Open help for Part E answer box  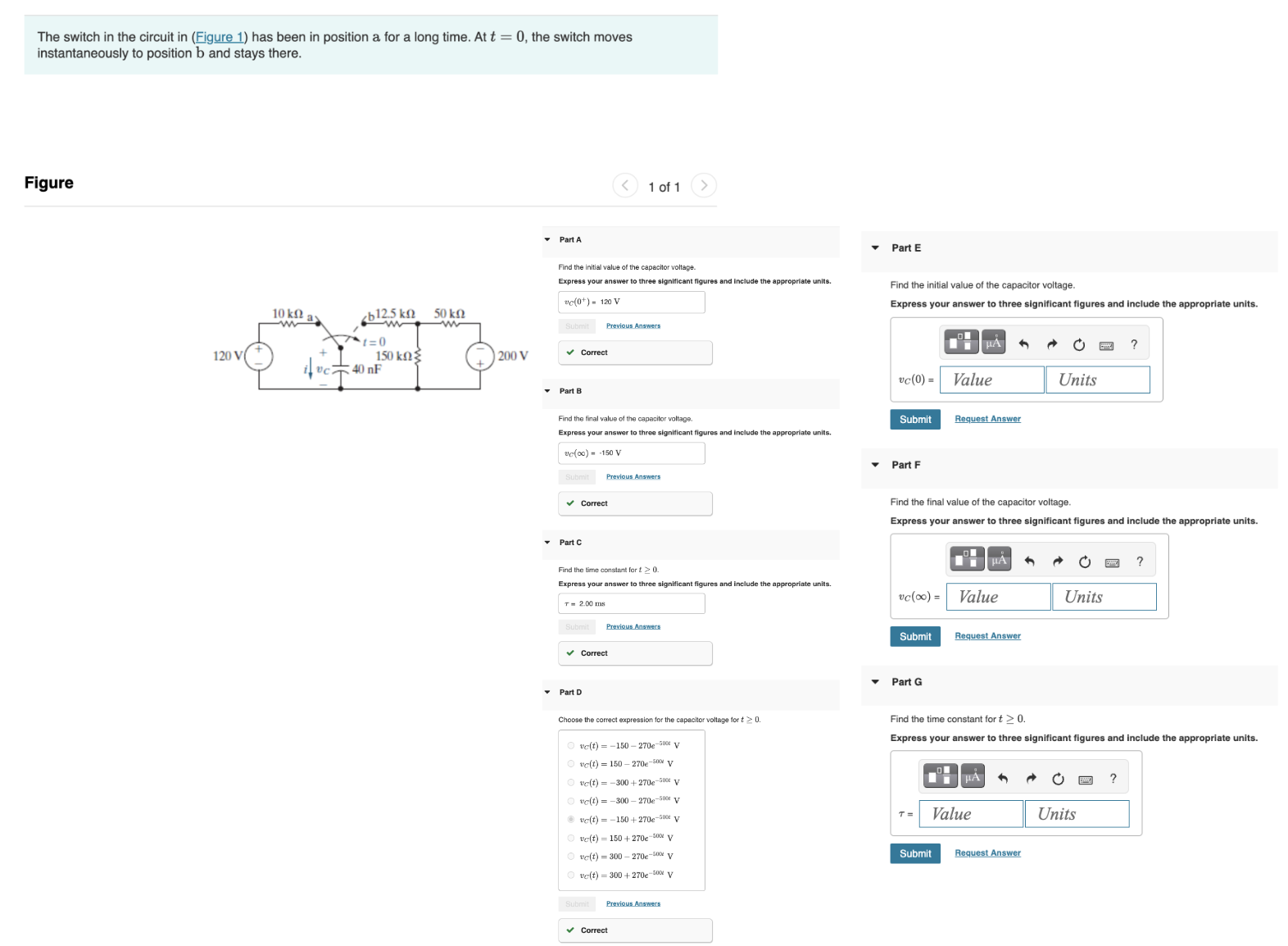point(1134,345)
